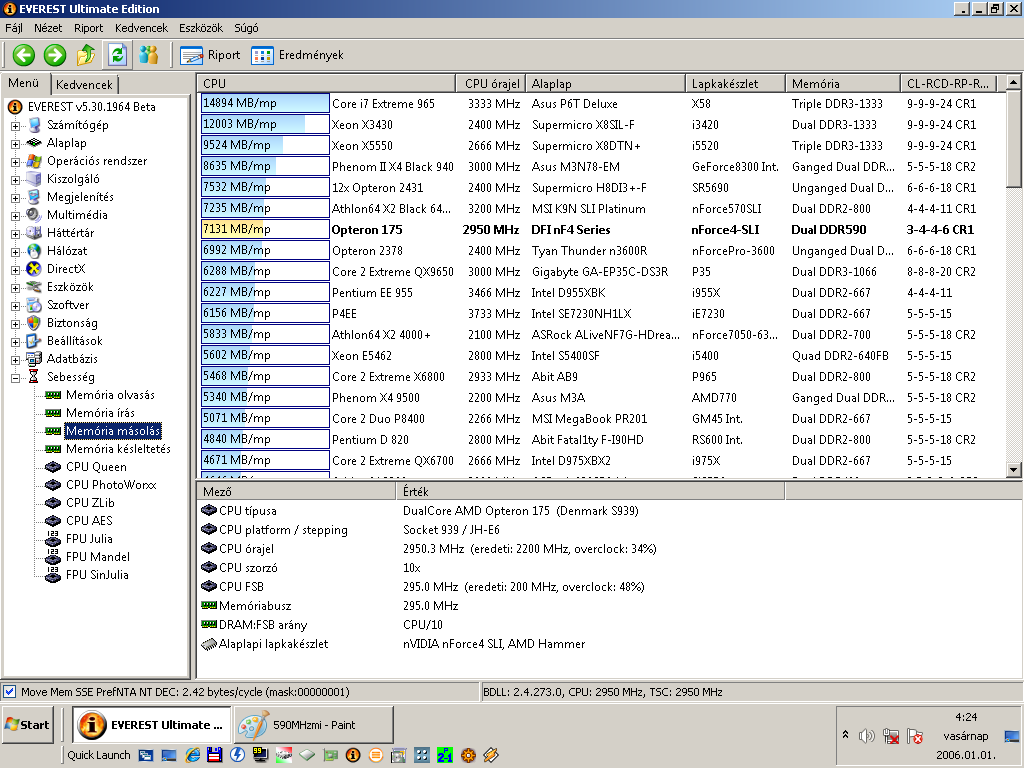Viewport: 1024px width, 768px height.
Task: Click the volume speaker tray icon
Action: tap(867, 737)
